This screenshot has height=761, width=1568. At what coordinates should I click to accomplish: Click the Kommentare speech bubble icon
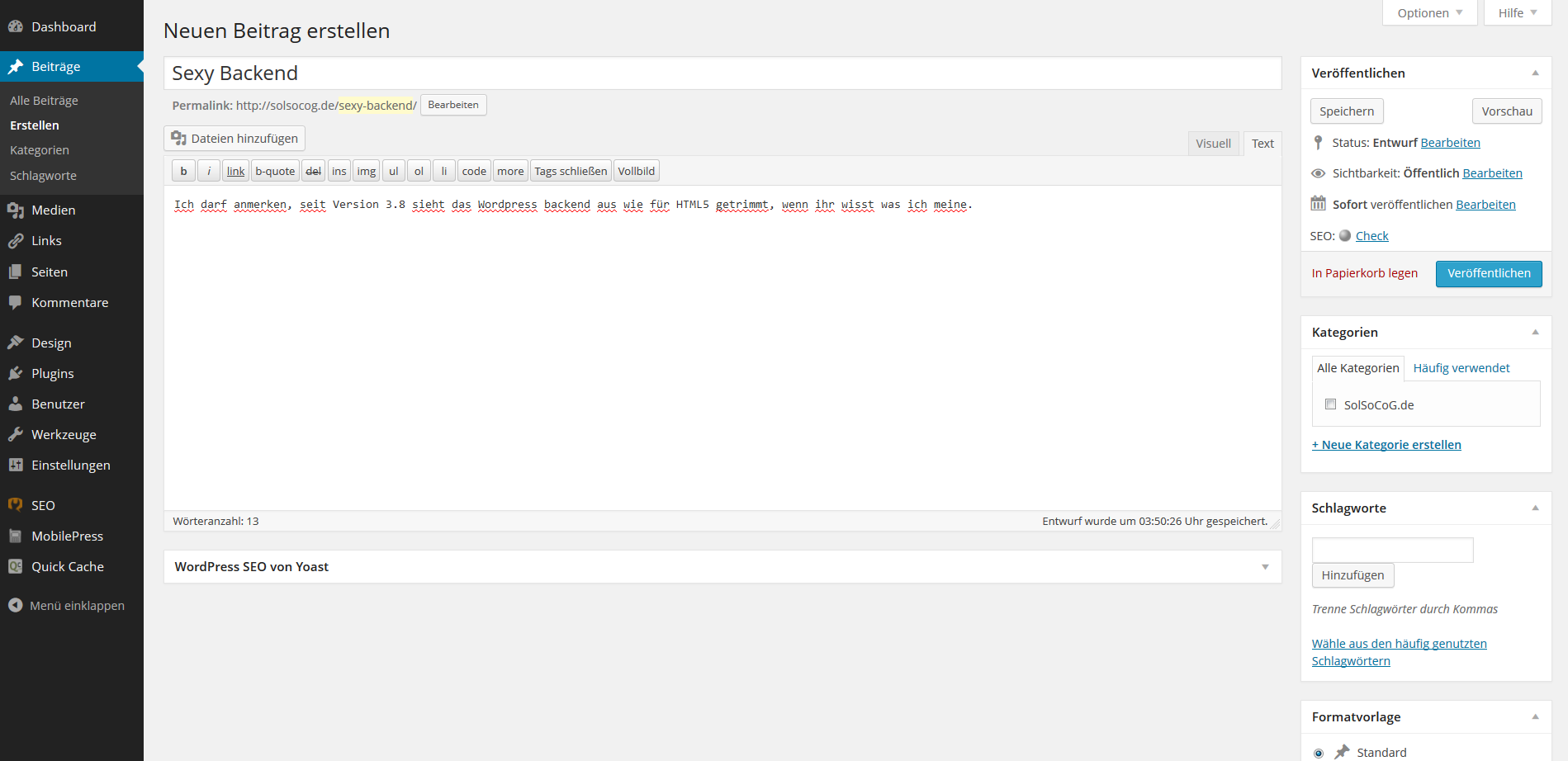[15, 302]
